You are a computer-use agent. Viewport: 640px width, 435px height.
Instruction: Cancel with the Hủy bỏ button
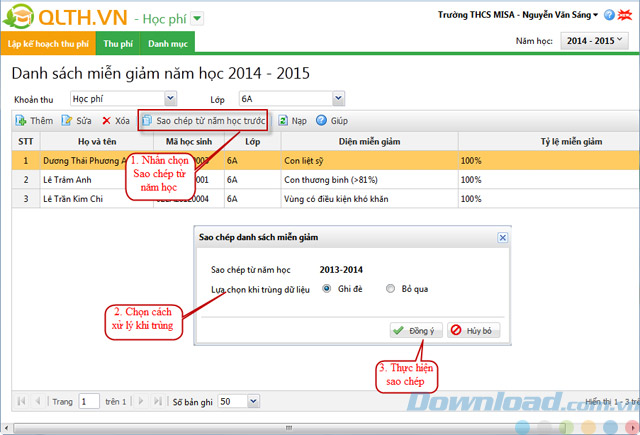coord(472,330)
